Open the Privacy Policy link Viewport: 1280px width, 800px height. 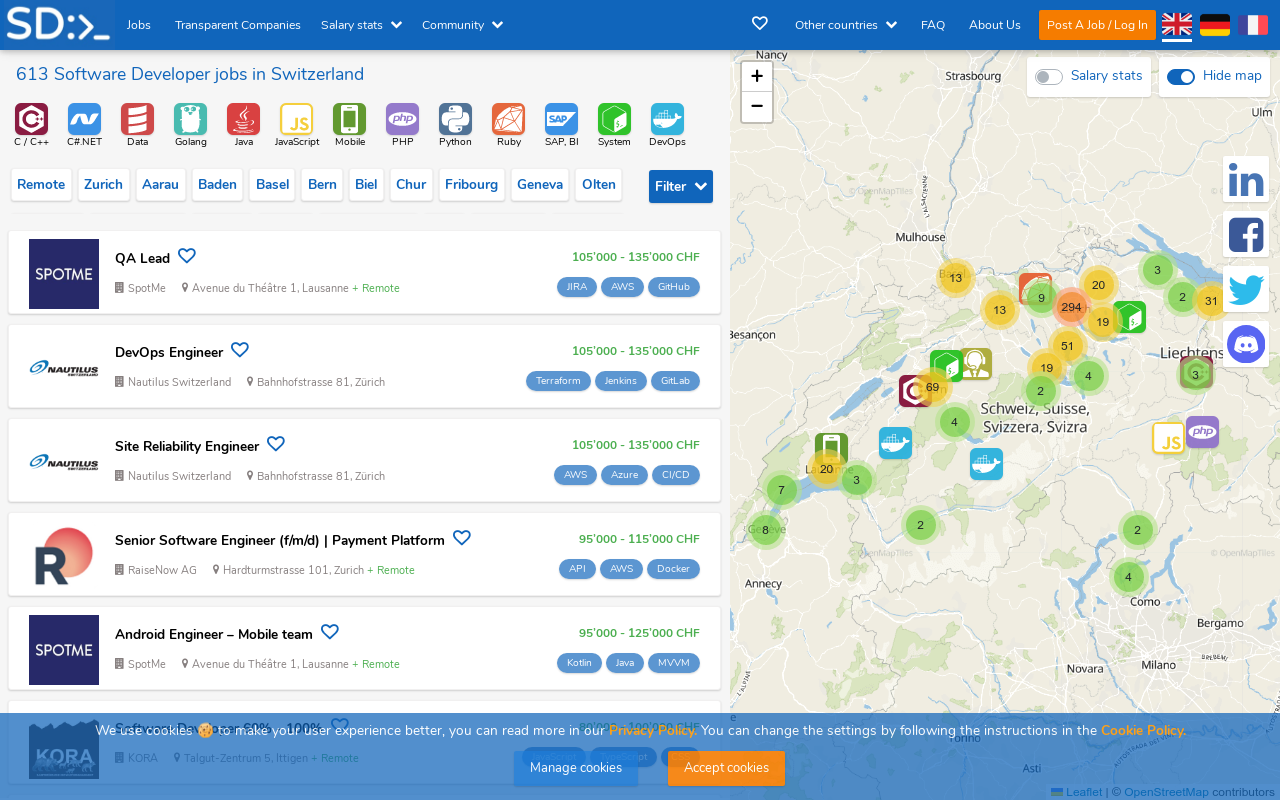point(653,730)
